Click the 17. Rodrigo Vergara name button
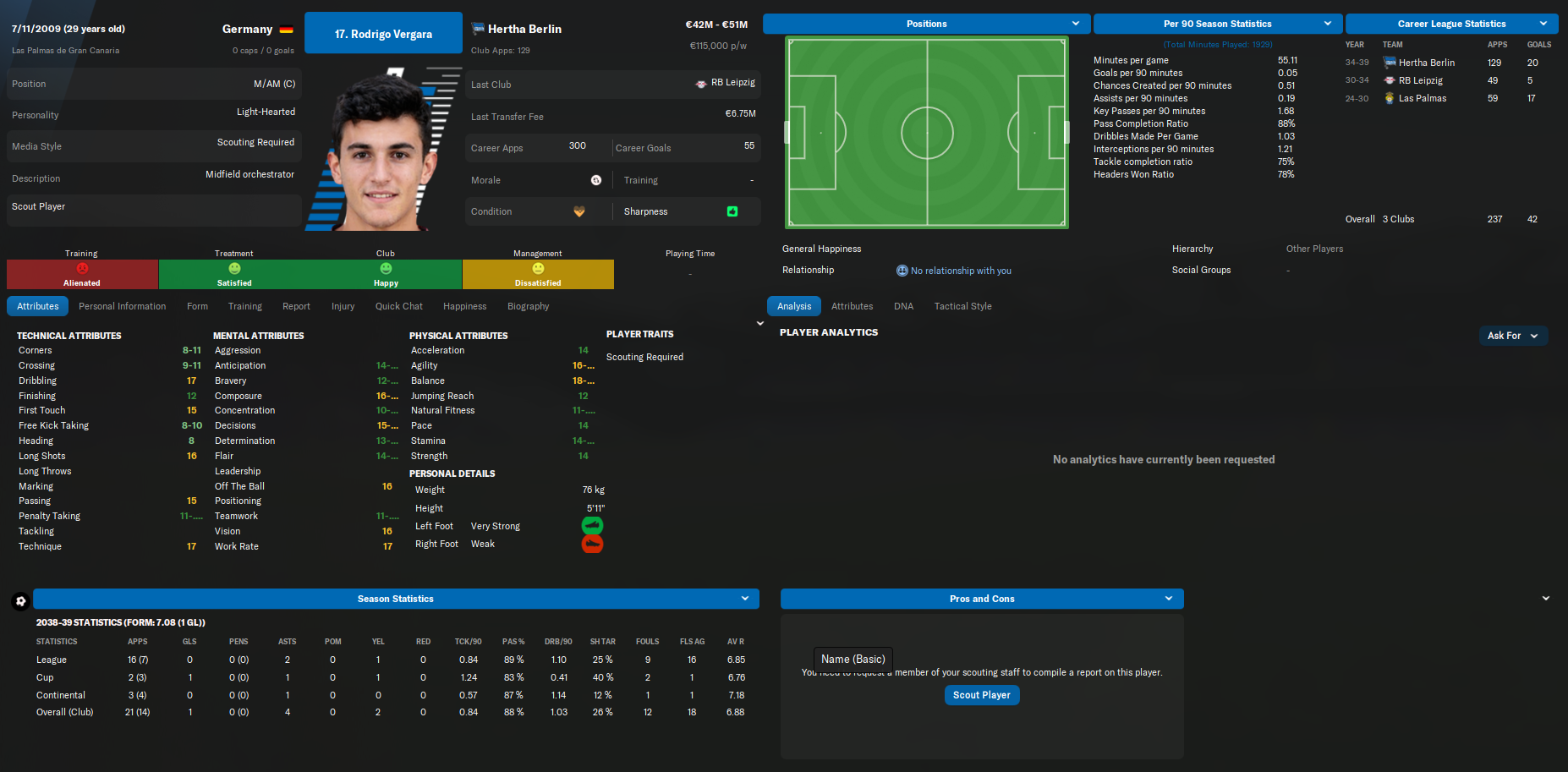 tap(383, 33)
